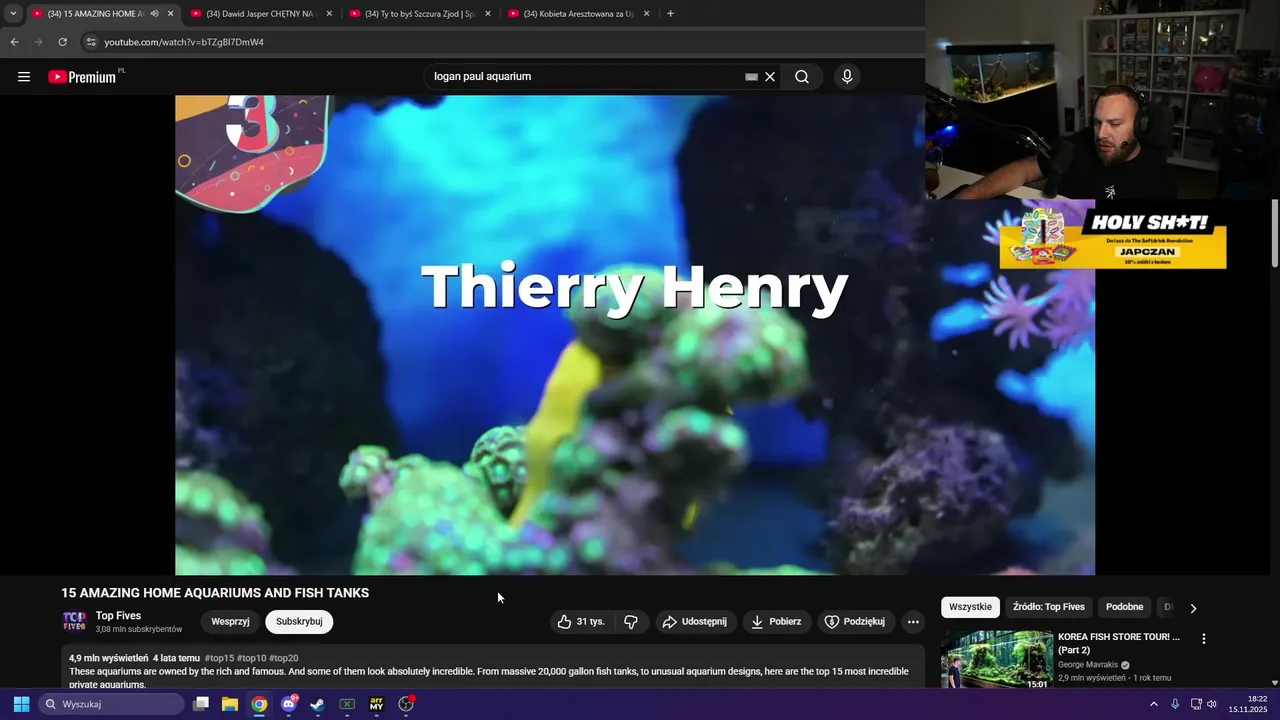Open the Xbox Game Bar taskbar icon

tap(347, 704)
